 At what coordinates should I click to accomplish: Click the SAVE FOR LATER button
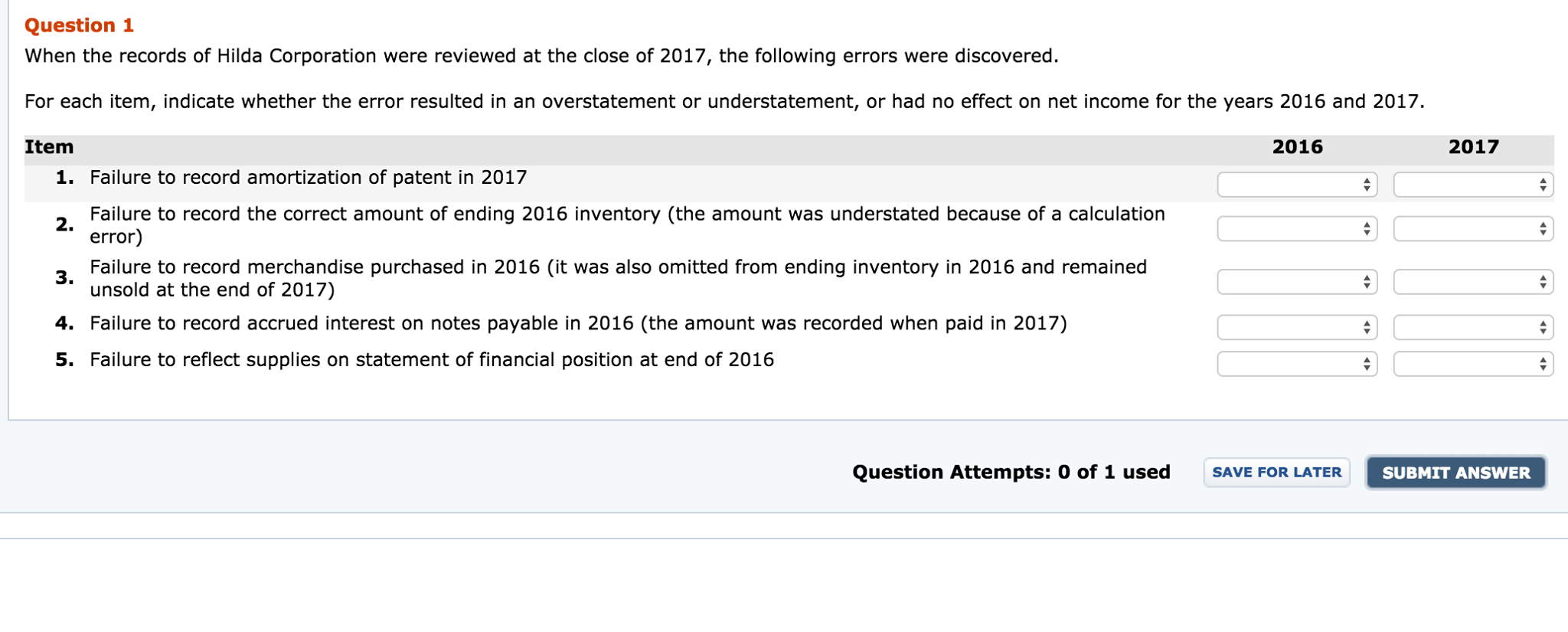coord(1276,472)
